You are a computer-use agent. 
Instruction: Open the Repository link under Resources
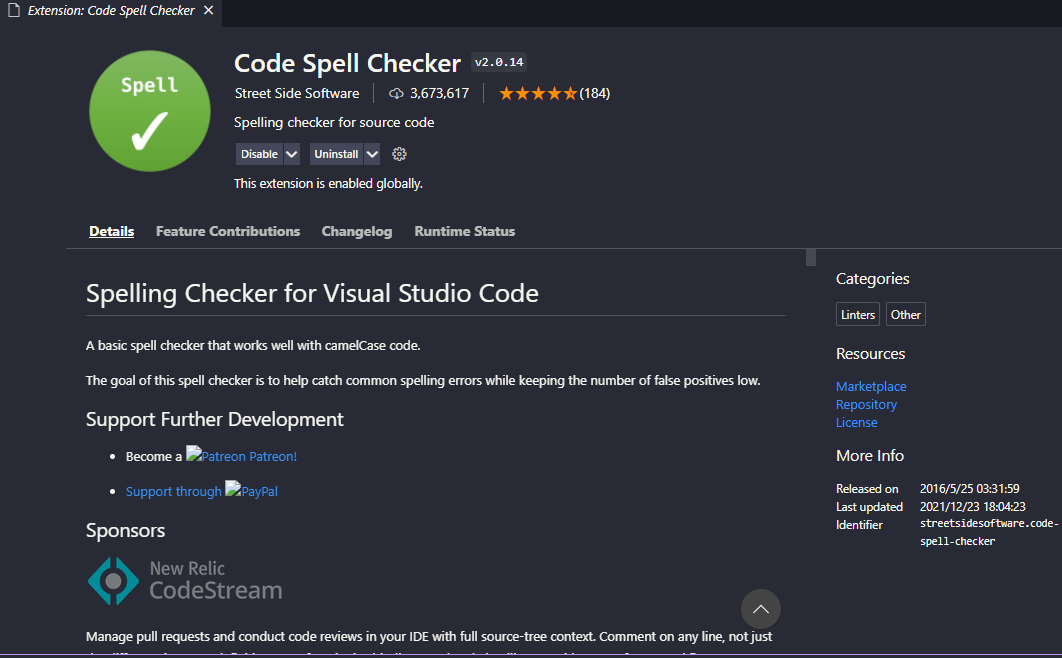866,404
